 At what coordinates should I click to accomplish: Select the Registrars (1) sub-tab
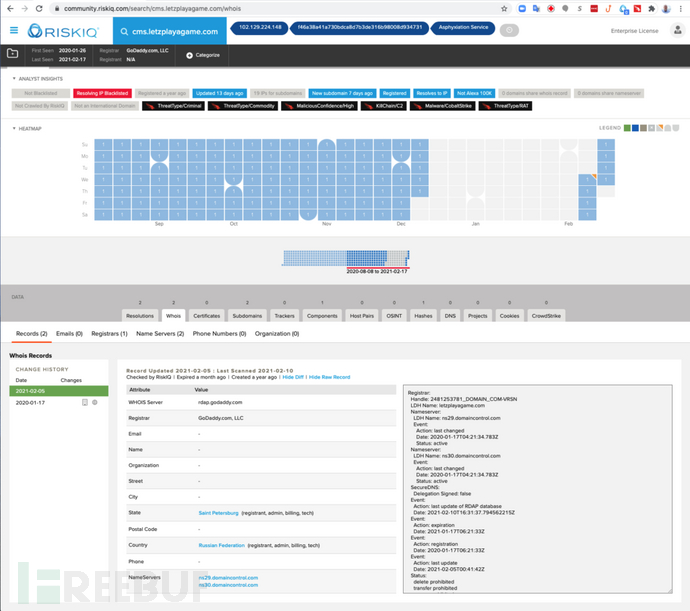pos(109,334)
